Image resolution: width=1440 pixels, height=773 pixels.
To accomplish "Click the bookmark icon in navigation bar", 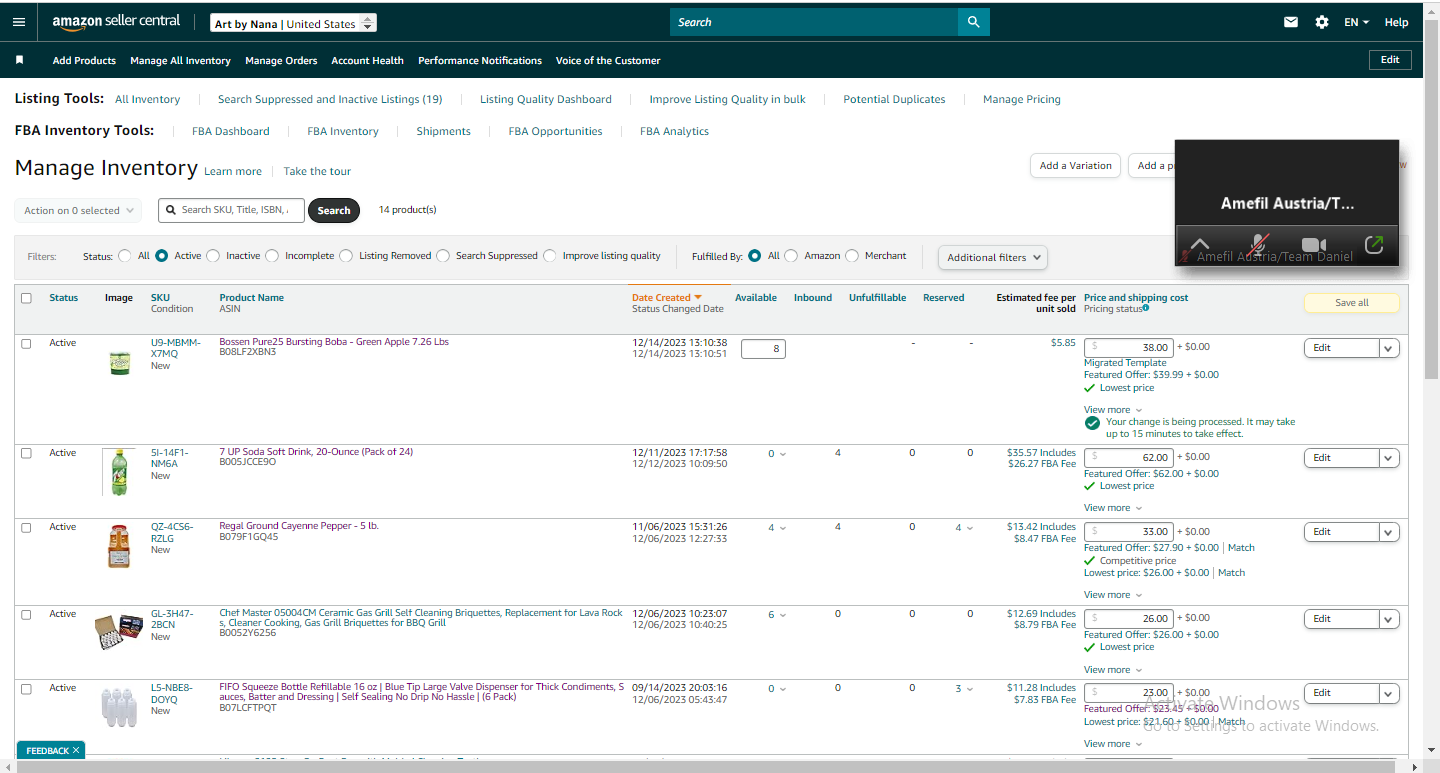I will (x=19, y=60).
